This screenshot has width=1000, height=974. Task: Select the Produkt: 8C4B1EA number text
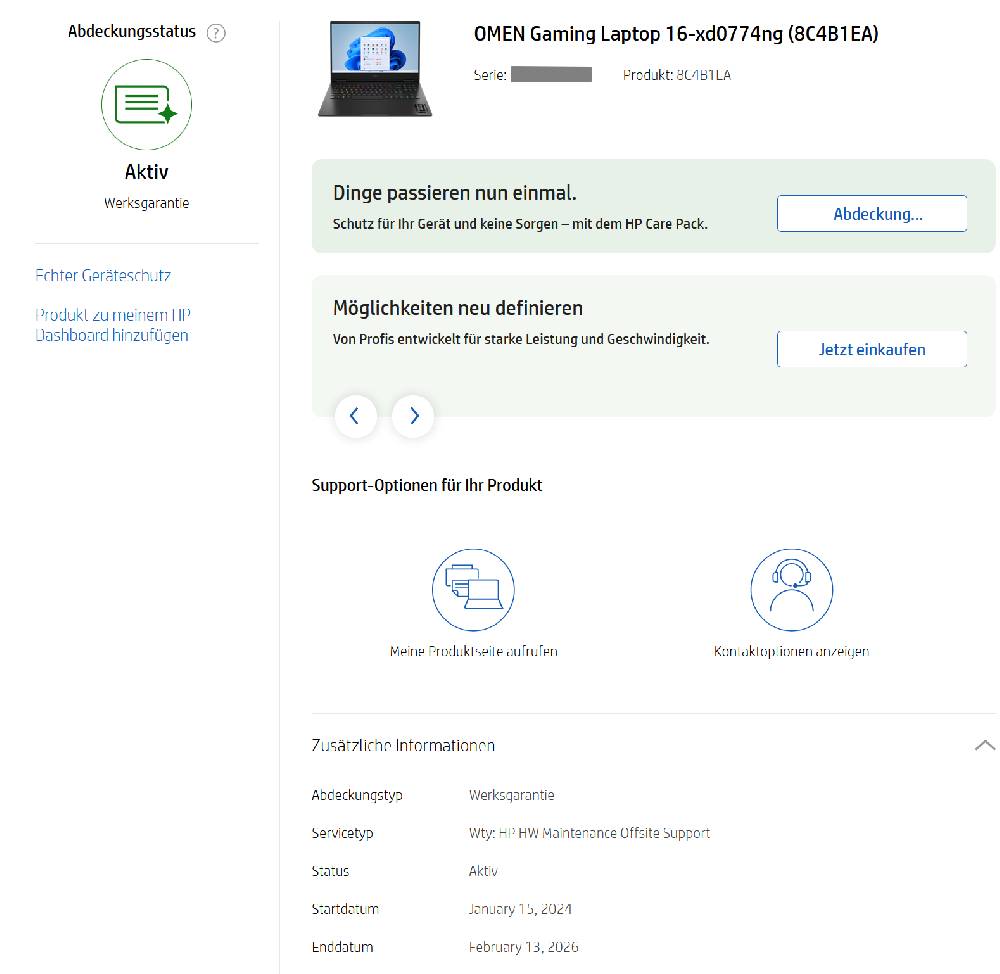(677, 75)
